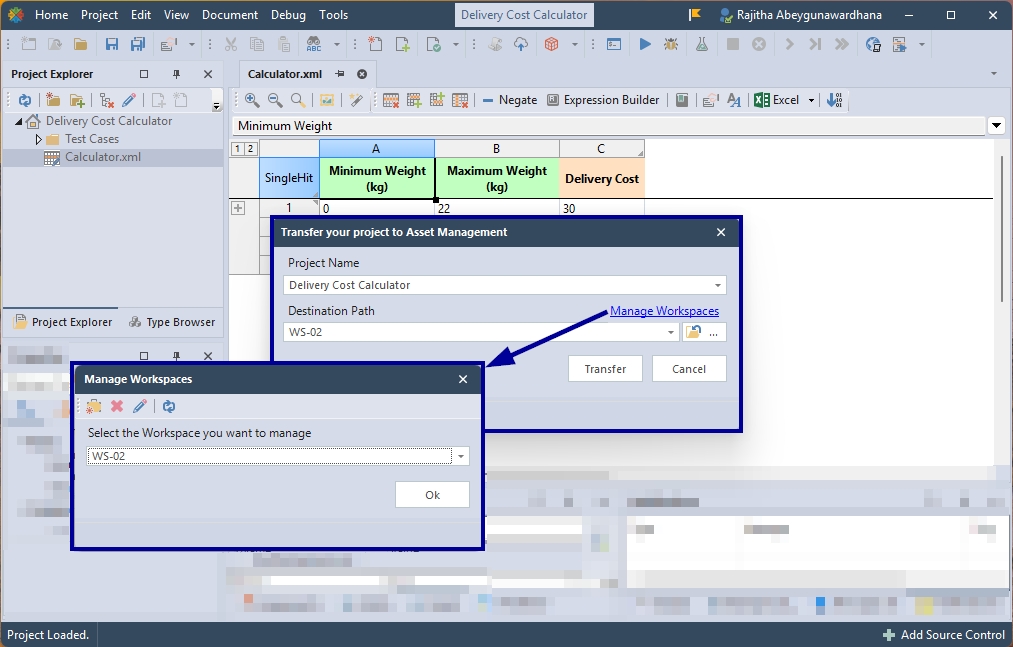Click the Find binoculars ABC icon
The height and width of the screenshot is (647, 1013).
click(x=313, y=44)
